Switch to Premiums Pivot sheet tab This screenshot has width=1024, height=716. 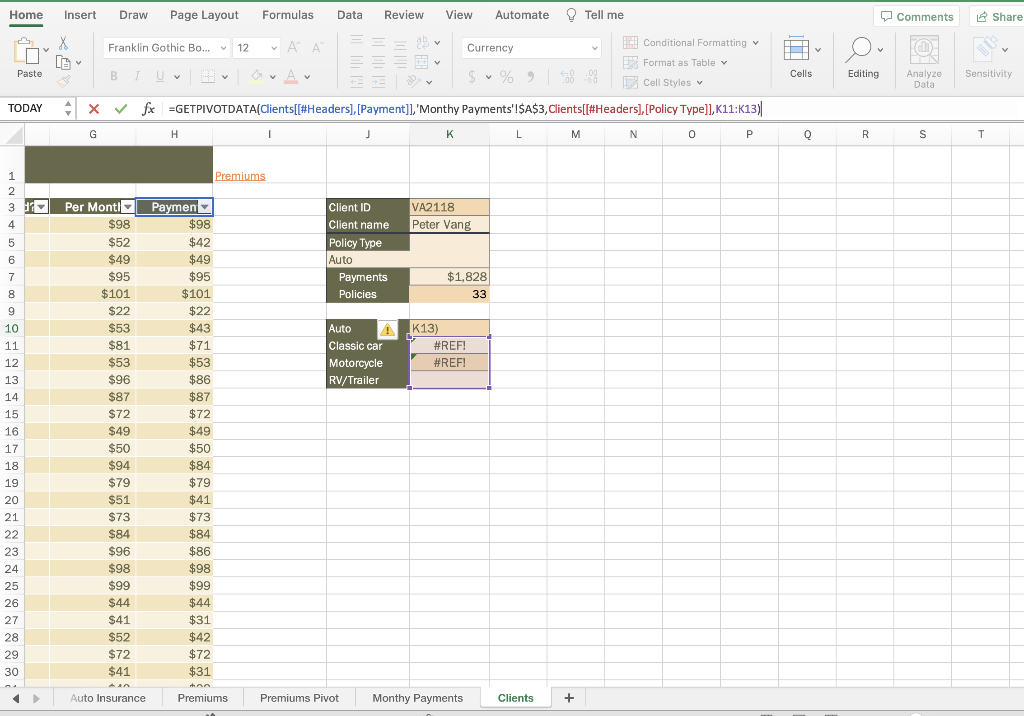[x=299, y=698]
